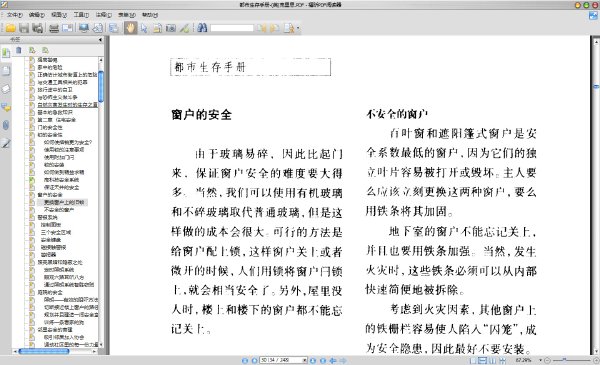The width and height of the screenshot is (600, 365).
Task: Open the 编辑 menu
Action: tap(37, 15)
